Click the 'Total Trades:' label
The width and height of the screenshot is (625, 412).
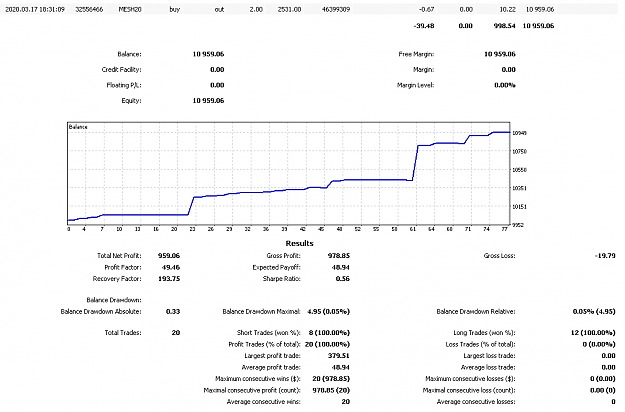[x=123, y=333]
